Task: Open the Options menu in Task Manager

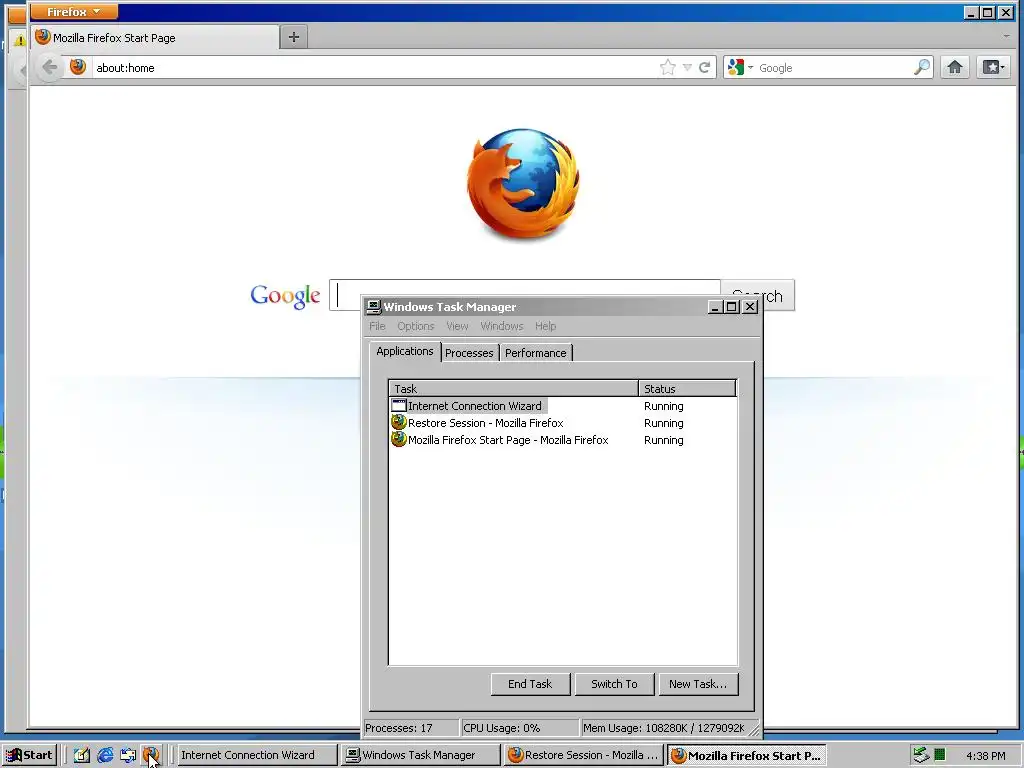Action: coord(415,326)
